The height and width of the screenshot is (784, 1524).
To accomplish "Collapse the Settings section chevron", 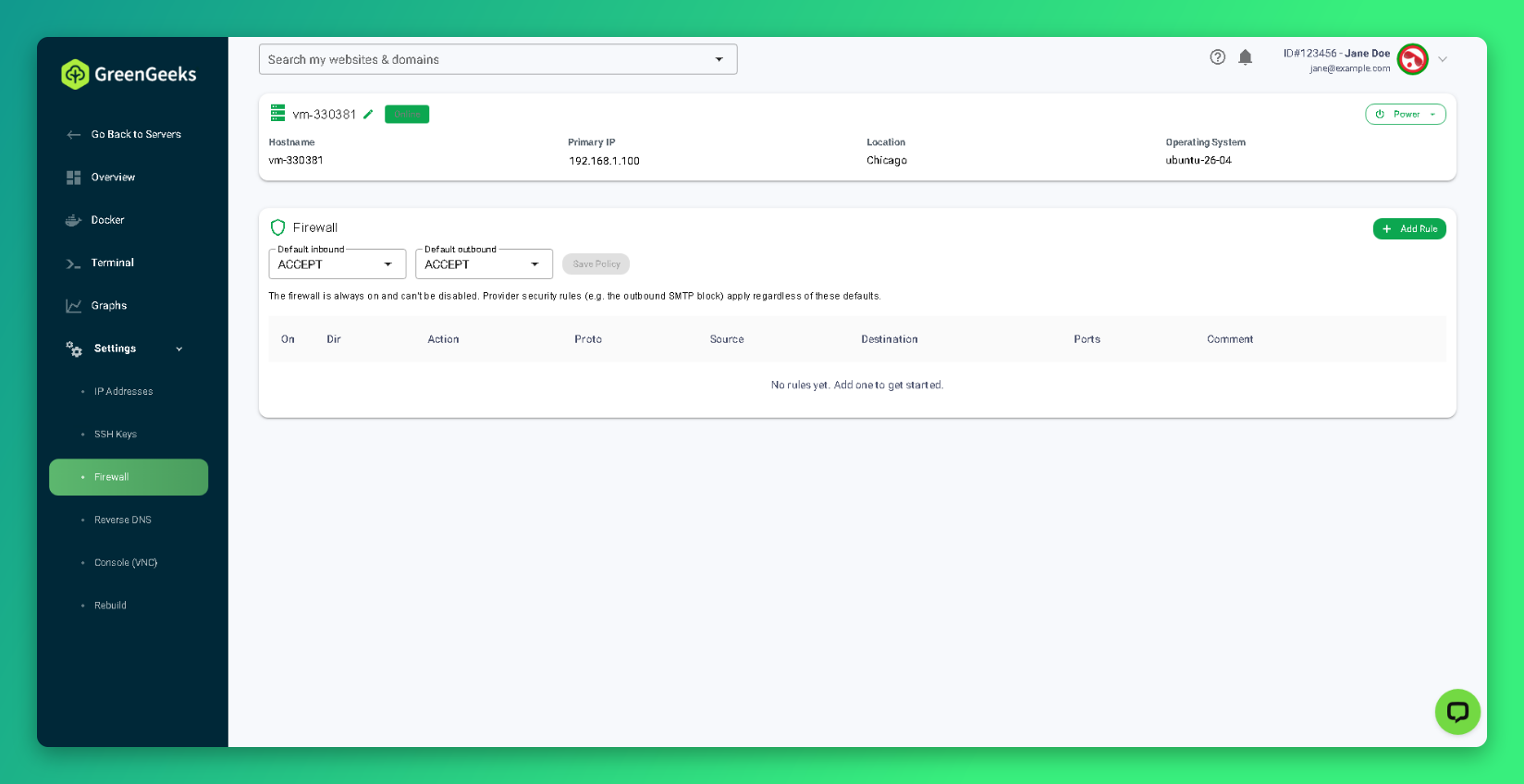I will coord(179,349).
